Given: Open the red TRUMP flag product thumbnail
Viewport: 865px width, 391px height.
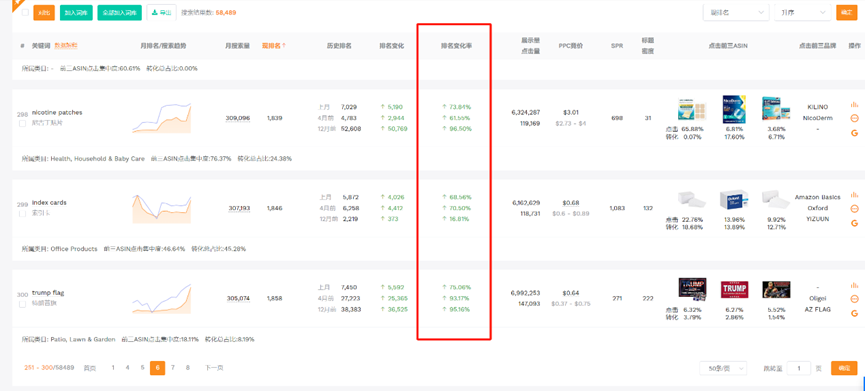Looking at the screenshot, I should (735, 289).
